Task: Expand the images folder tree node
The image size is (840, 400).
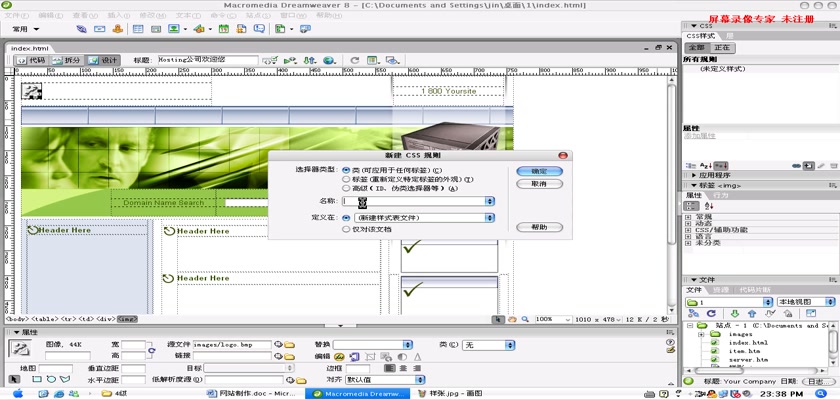Action: click(x=701, y=335)
